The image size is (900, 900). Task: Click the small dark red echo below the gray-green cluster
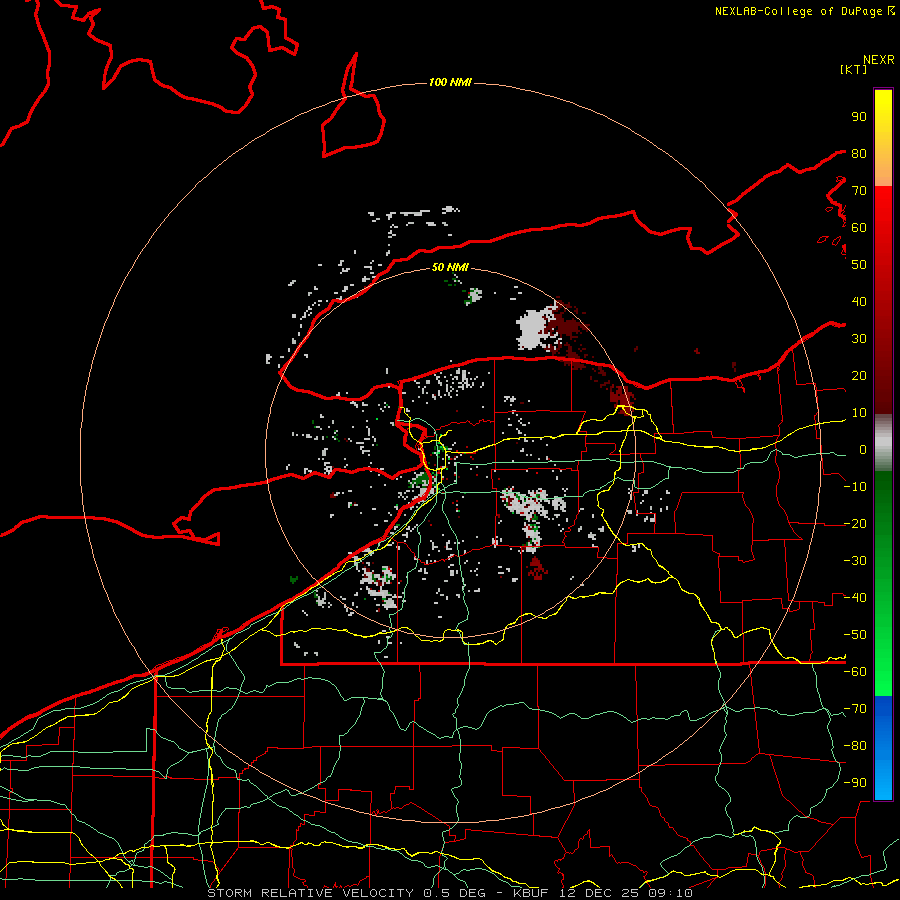[x=537, y=568]
